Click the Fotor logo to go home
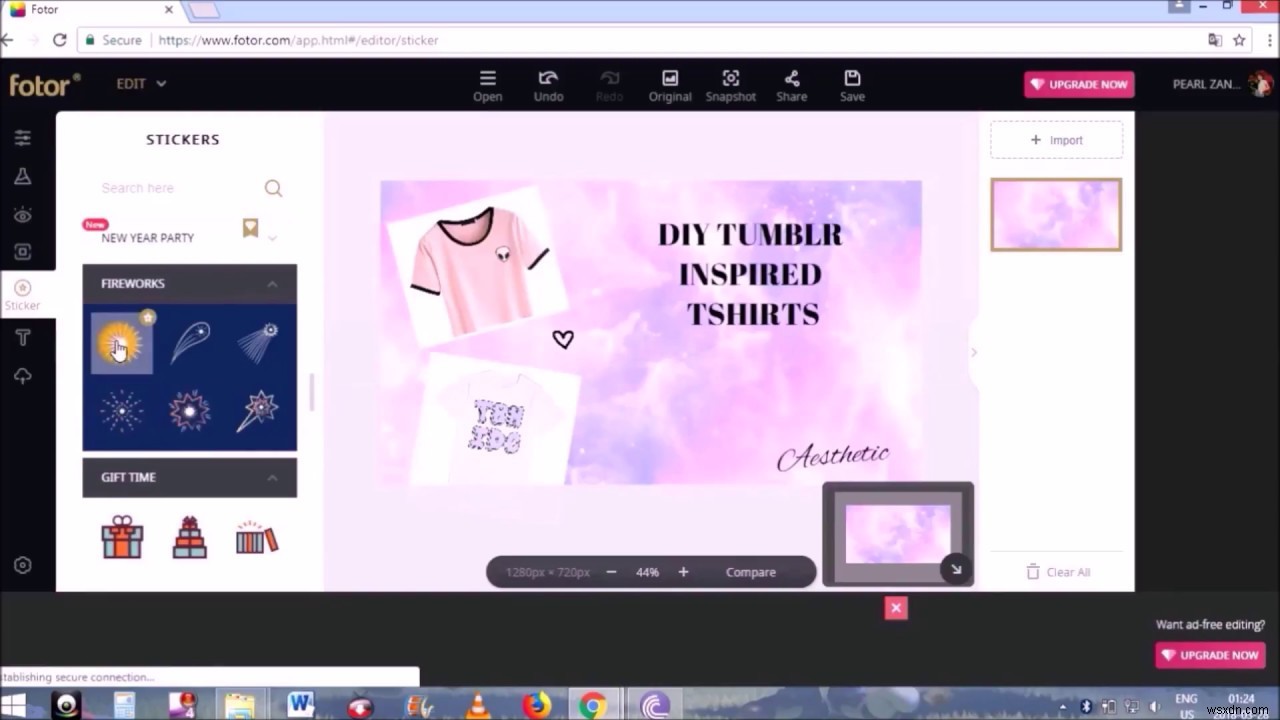This screenshot has height=720, width=1280. coord(44,84)
